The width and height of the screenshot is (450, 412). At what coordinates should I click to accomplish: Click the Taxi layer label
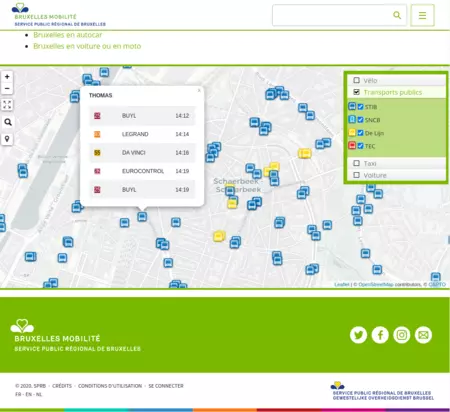370,163
